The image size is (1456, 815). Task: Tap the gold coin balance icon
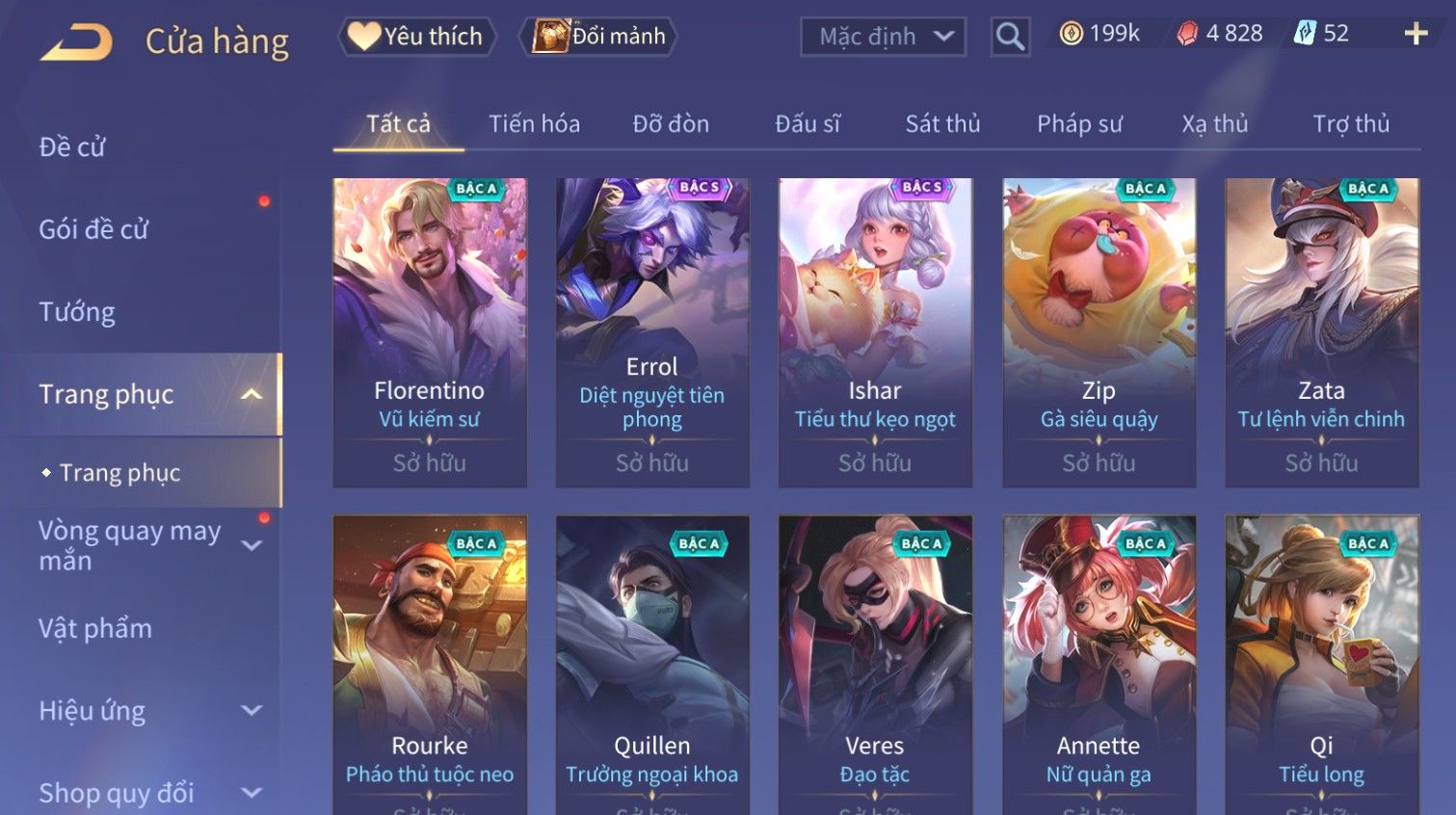[x=1071, y=34]
